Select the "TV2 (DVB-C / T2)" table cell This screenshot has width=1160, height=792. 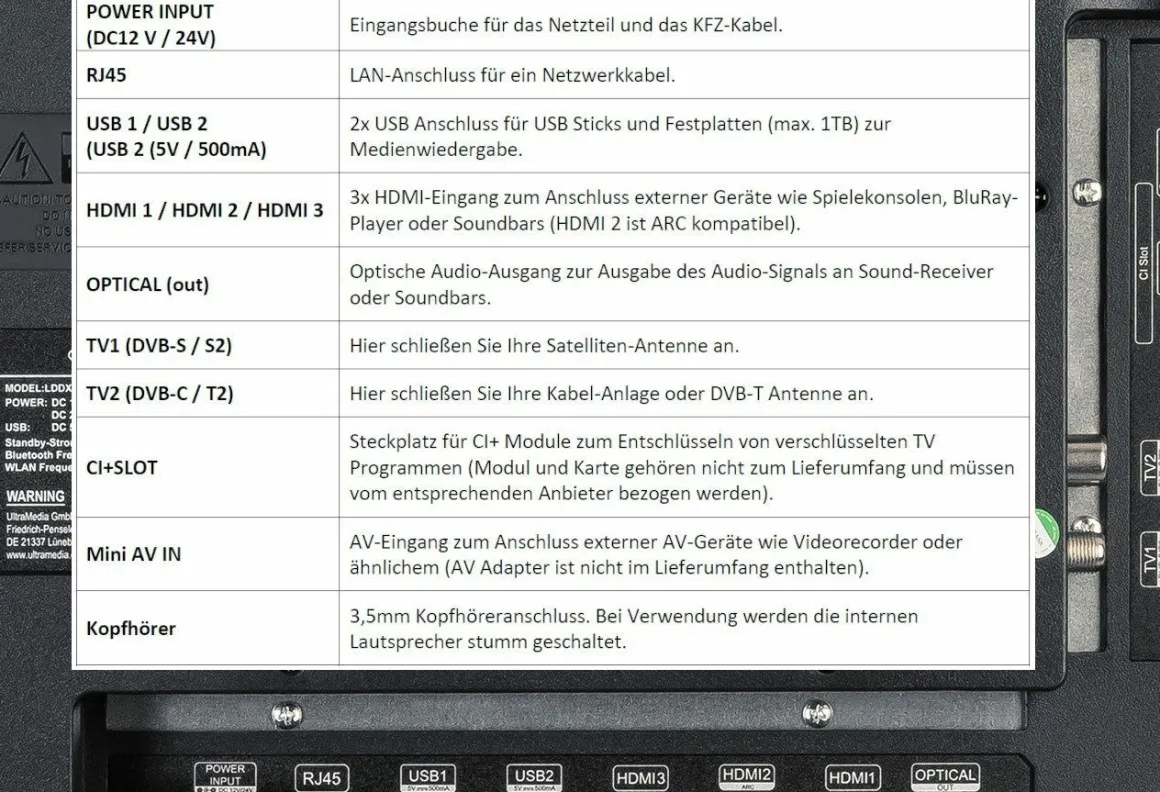[x=208, y=393]
